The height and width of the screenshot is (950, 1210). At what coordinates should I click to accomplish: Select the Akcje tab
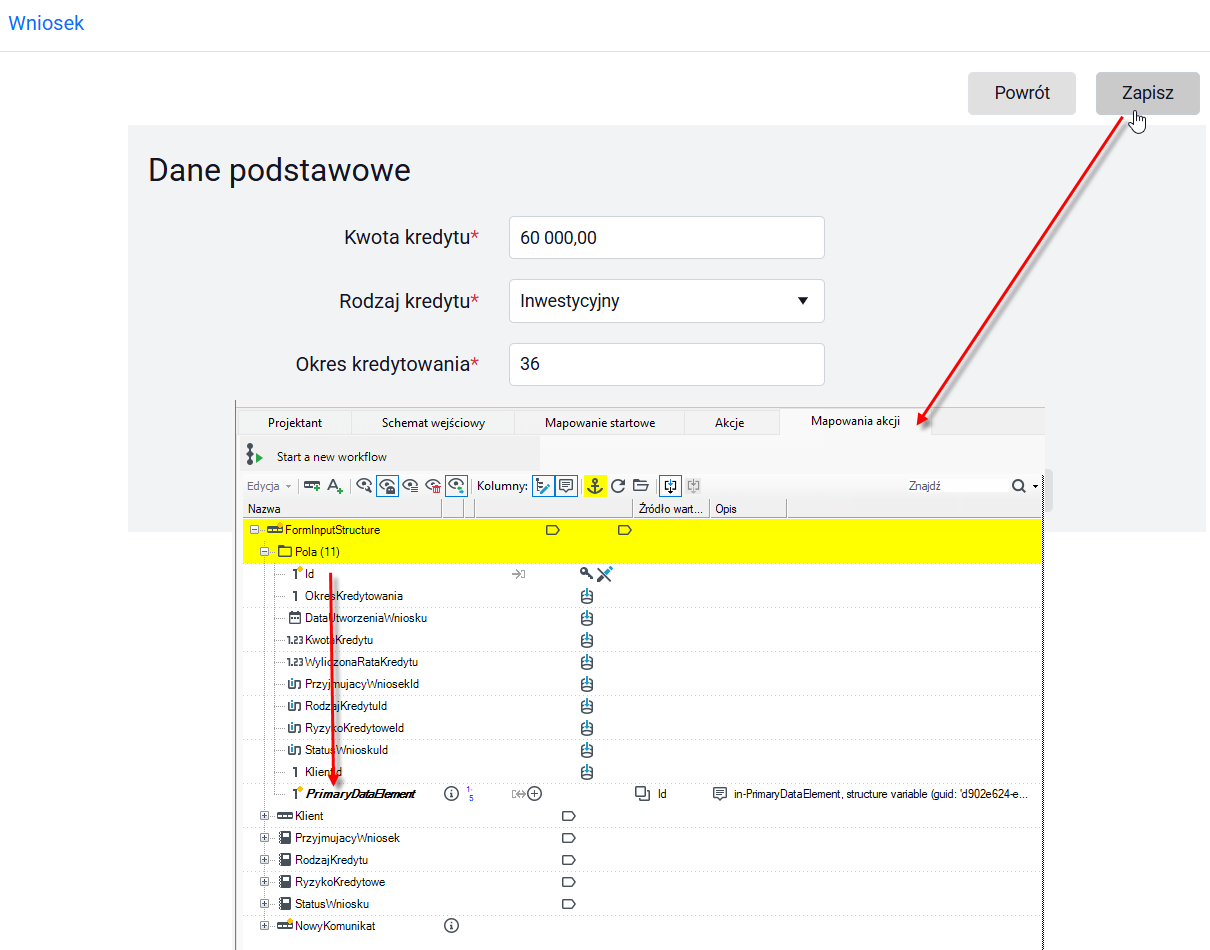pos(730,422)
